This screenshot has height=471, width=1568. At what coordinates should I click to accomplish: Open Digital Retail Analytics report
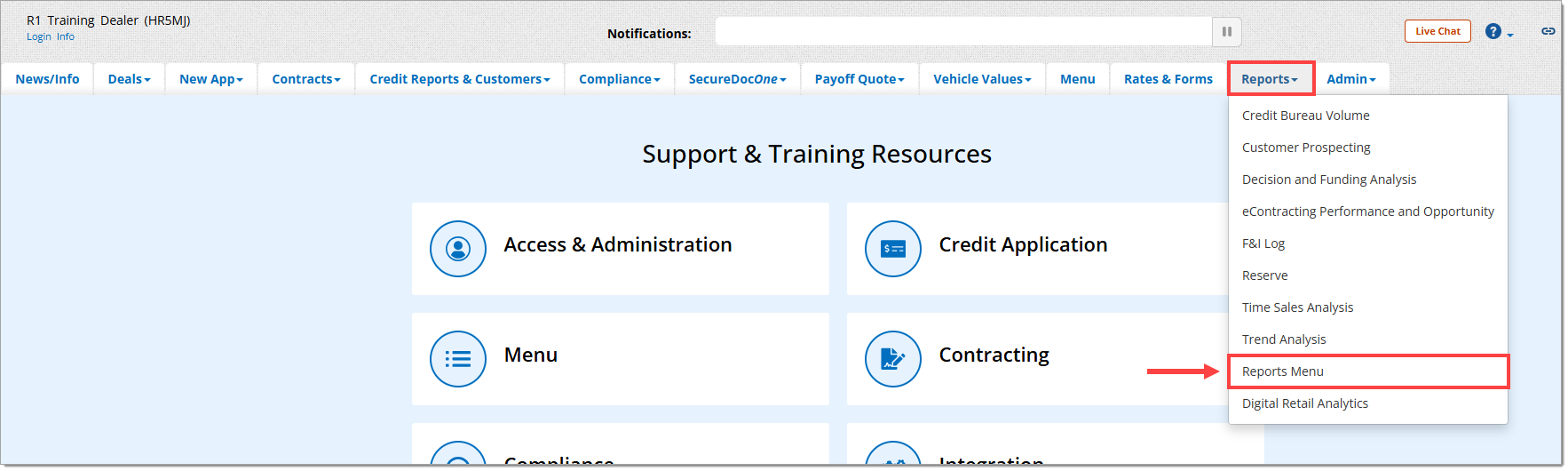(1304, 403)
